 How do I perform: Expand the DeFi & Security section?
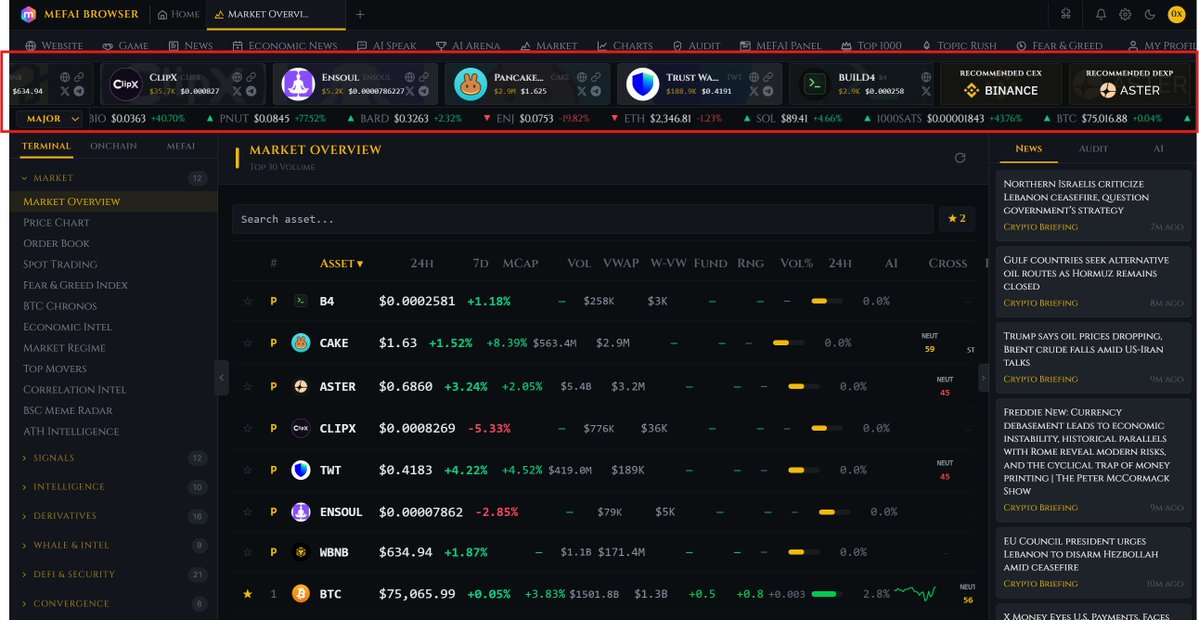pos(113,574)
